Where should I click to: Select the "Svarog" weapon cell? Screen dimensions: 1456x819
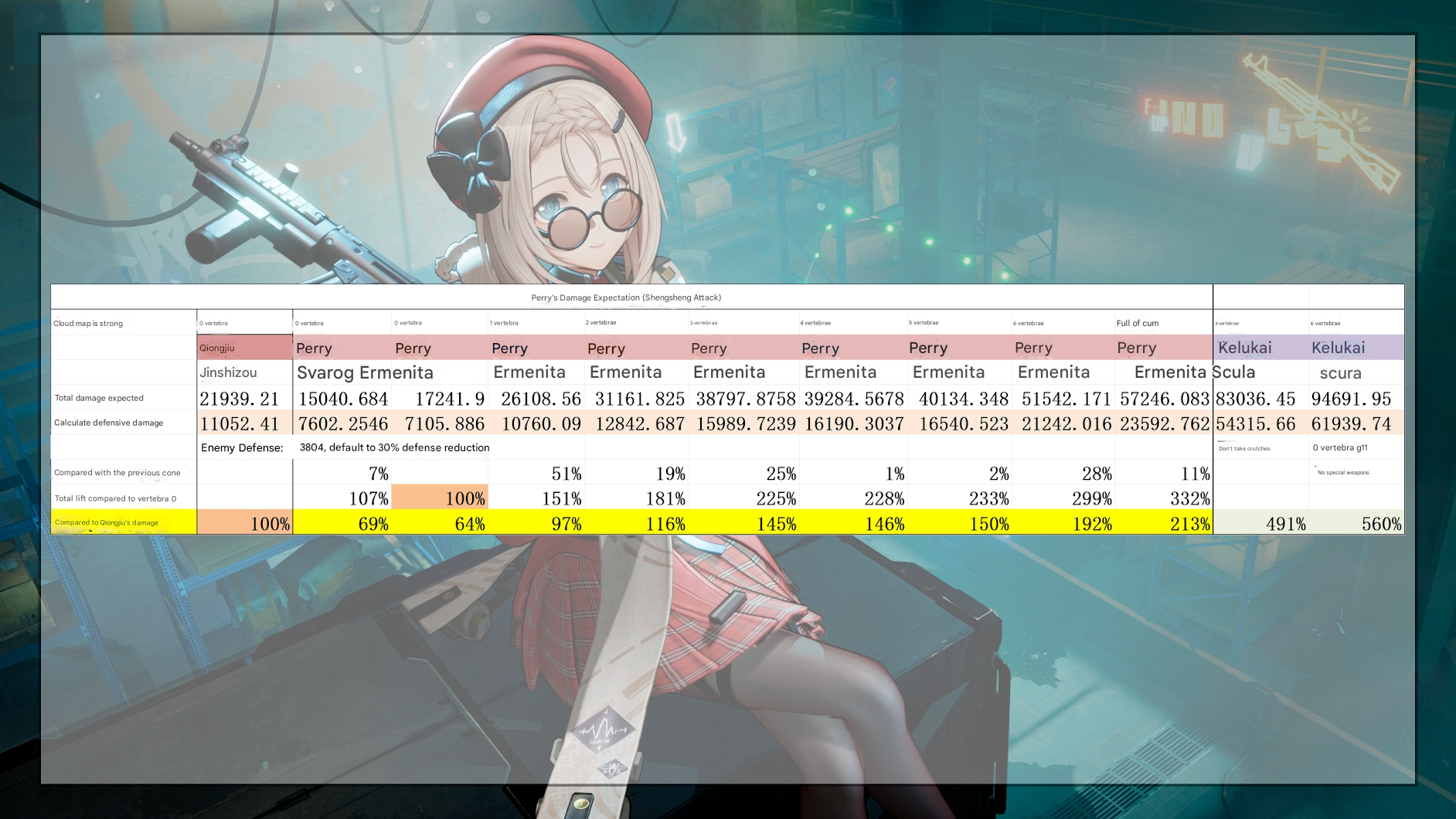[x=325, y=372]
